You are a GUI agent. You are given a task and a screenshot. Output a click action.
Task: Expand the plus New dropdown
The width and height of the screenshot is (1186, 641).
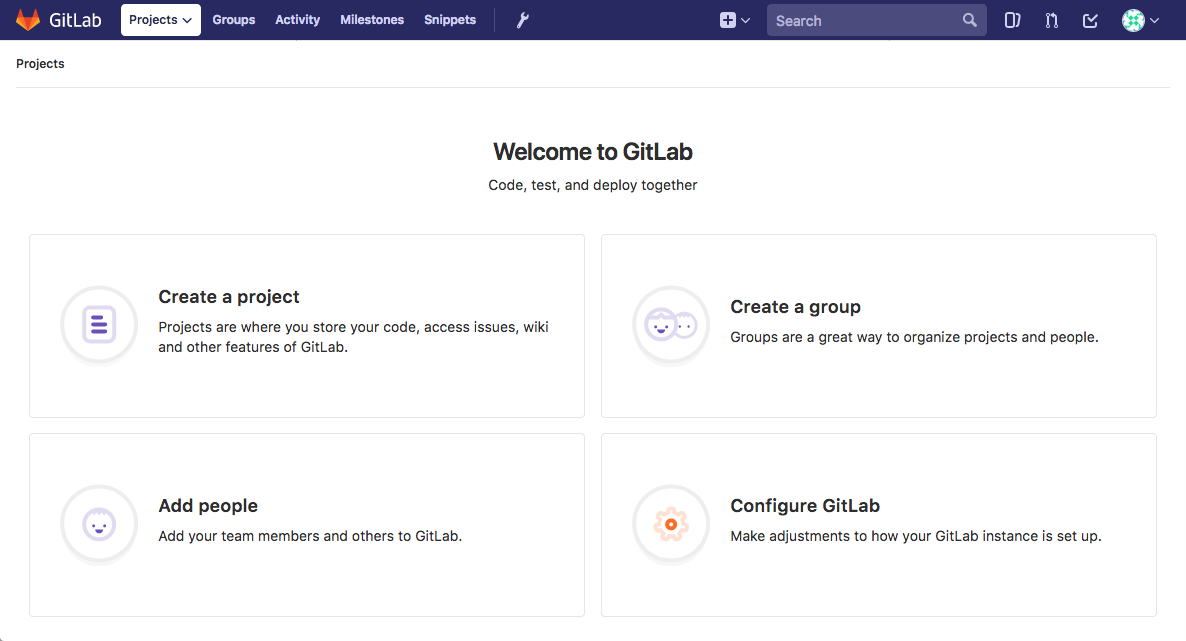coord(734,20)
